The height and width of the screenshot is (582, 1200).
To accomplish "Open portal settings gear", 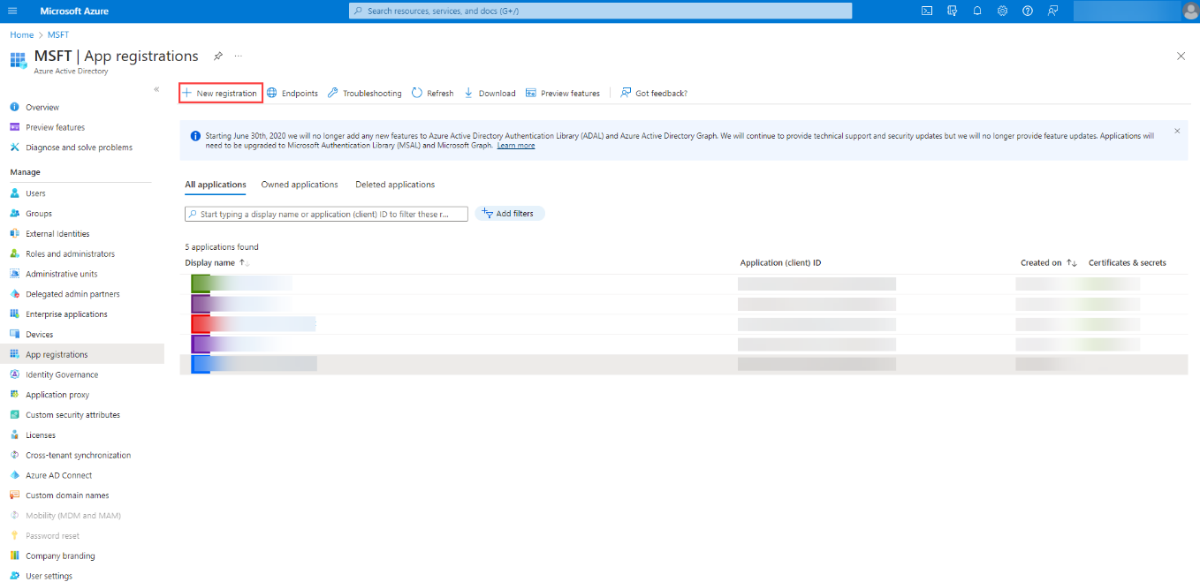I will coord(1002,11).
